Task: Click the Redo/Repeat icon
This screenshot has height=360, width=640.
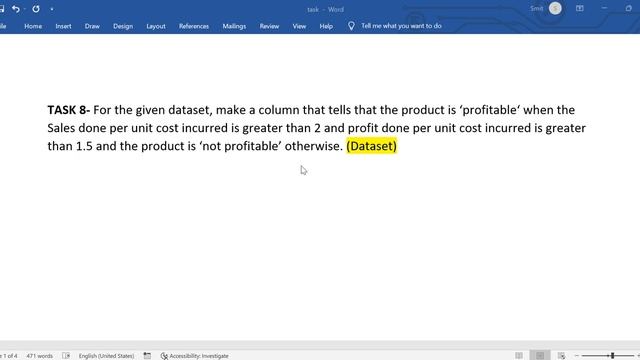Action: (x=36, y=9)
